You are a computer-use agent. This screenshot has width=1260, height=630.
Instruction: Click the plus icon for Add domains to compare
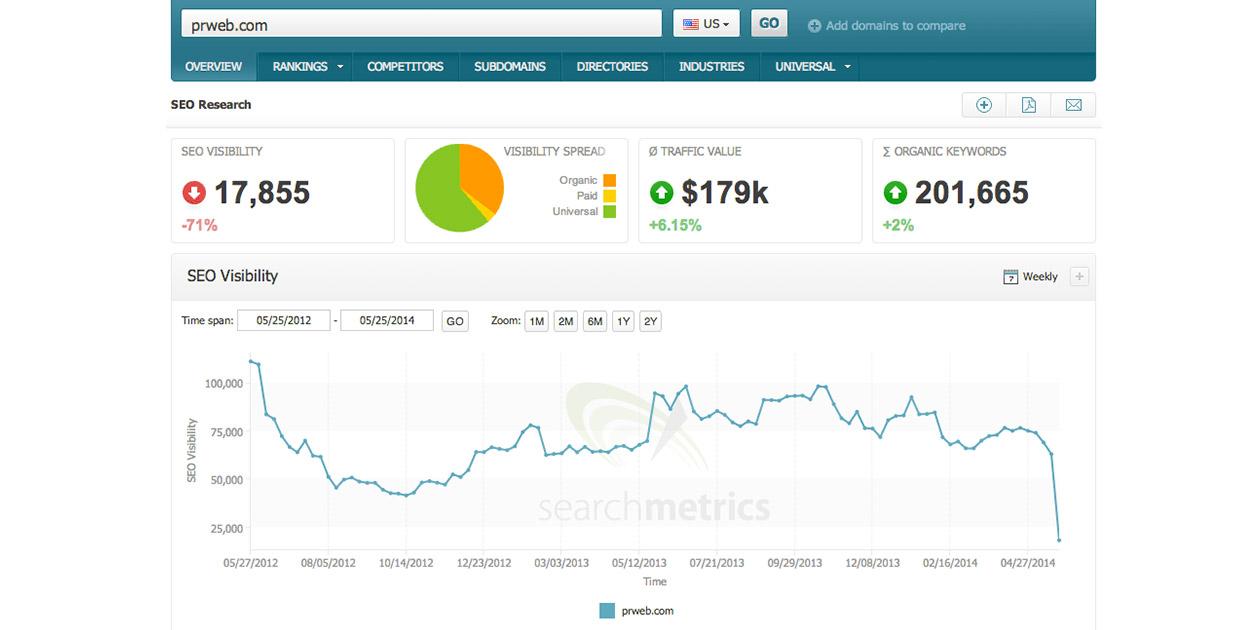[814, 26]
